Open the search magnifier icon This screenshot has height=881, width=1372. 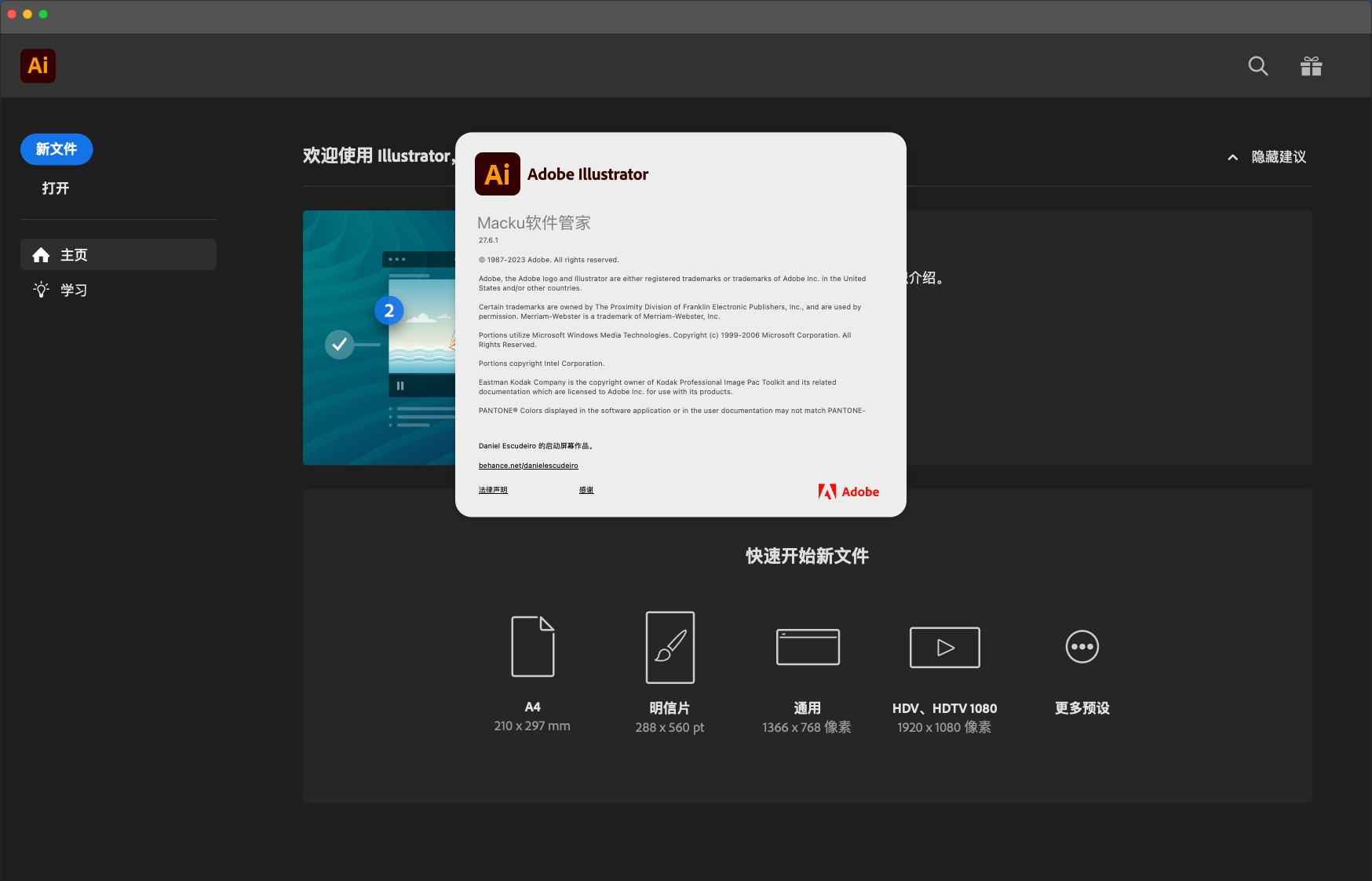click(1258, 66)
